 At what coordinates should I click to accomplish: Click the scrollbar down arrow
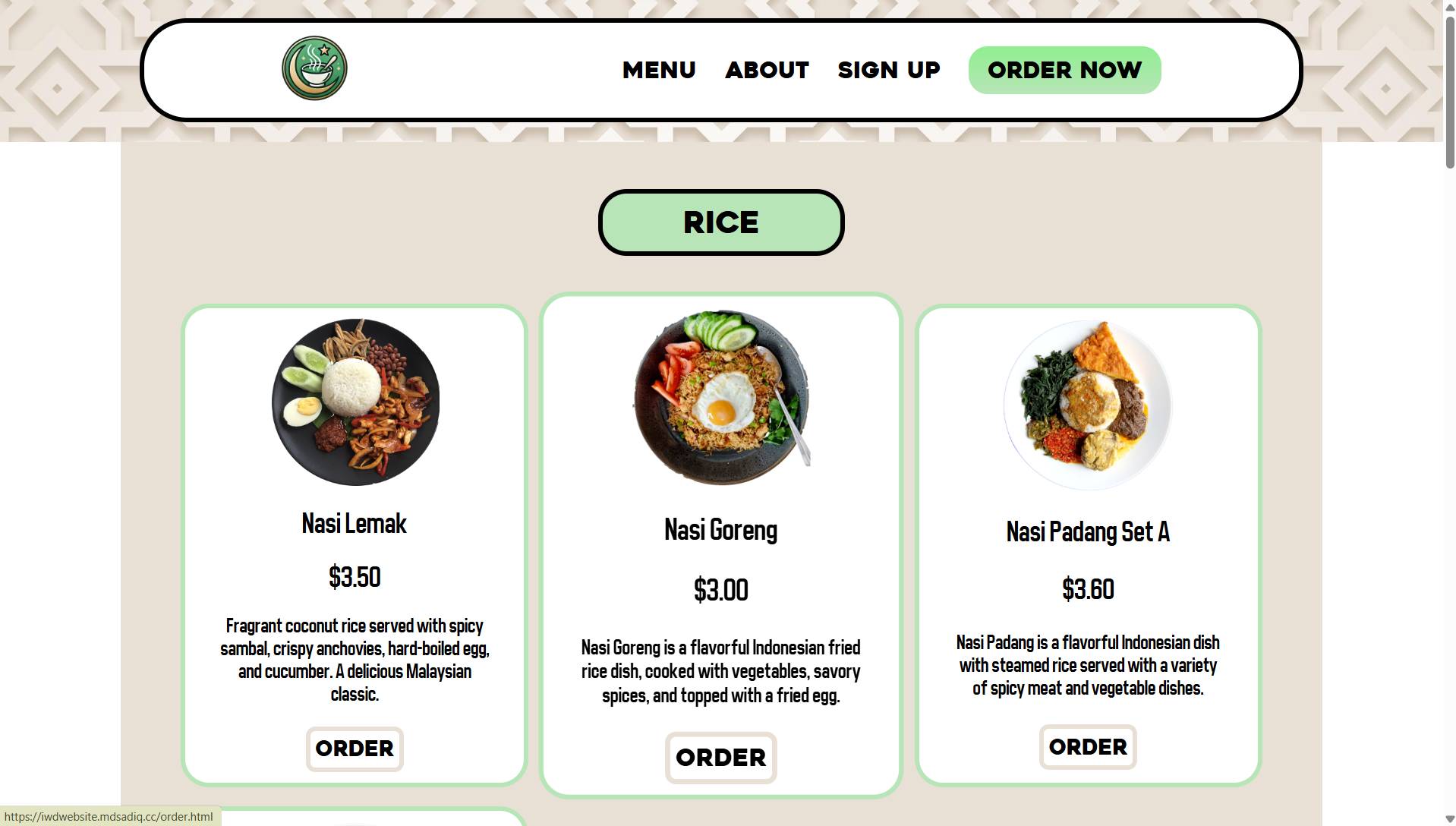(1449, 819)
